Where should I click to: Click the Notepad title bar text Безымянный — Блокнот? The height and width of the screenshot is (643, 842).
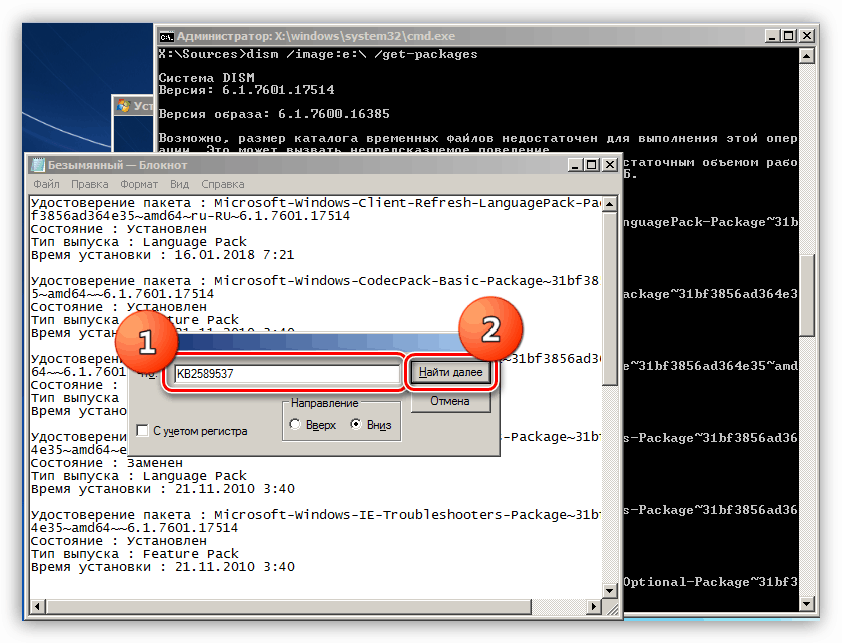tap(117, 165)
